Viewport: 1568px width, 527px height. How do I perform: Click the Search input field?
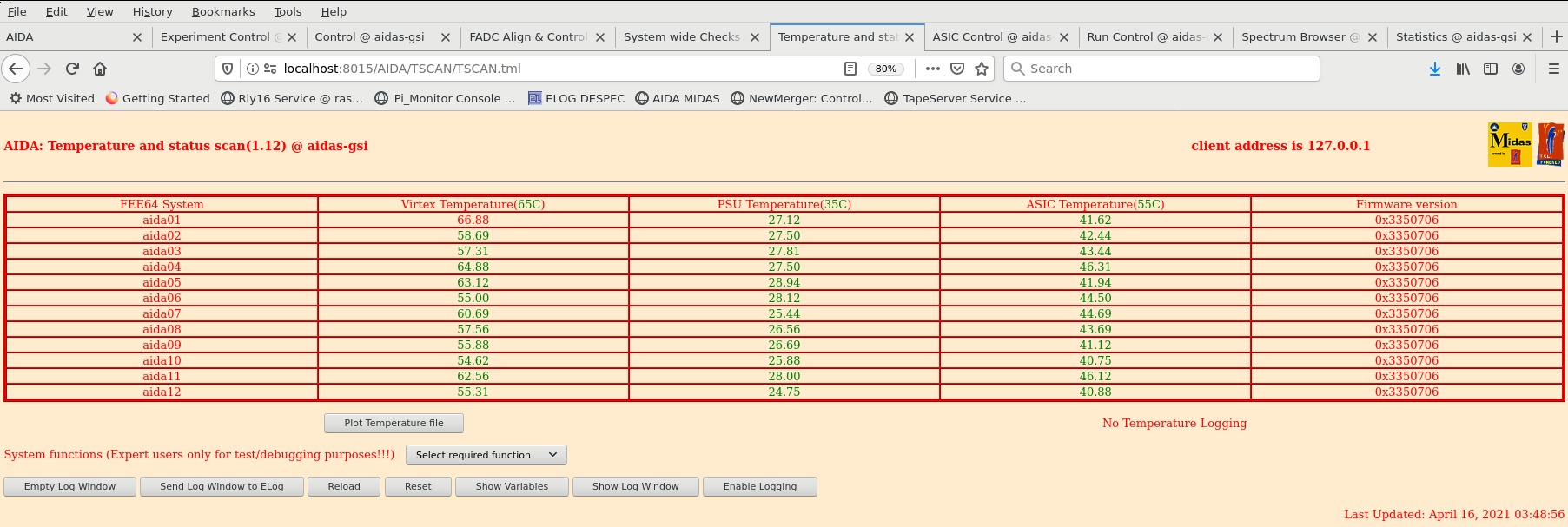click(1164, 69)
